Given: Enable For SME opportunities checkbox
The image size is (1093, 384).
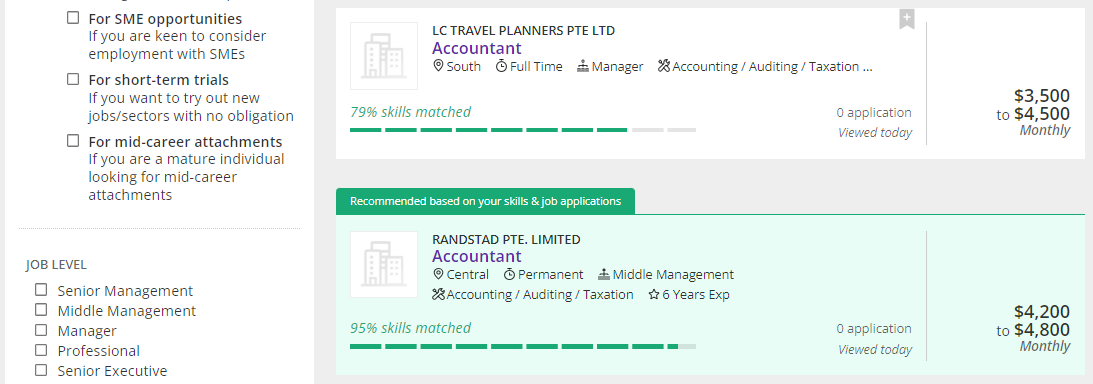Looking at the screenshot, I should coord(73,18).
